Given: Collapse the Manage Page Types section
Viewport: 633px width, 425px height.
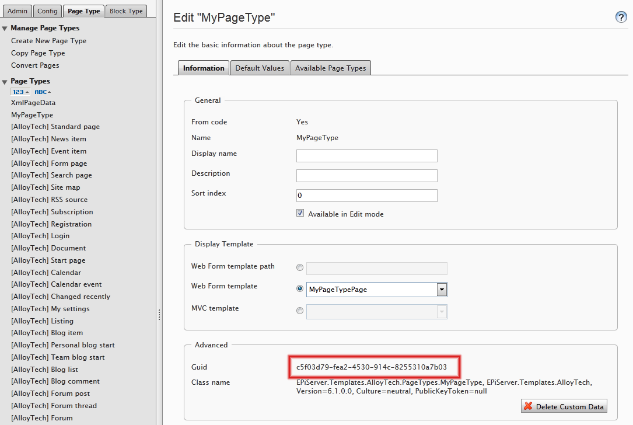Looking at the screenshot, I should click(x=4, y=28).
